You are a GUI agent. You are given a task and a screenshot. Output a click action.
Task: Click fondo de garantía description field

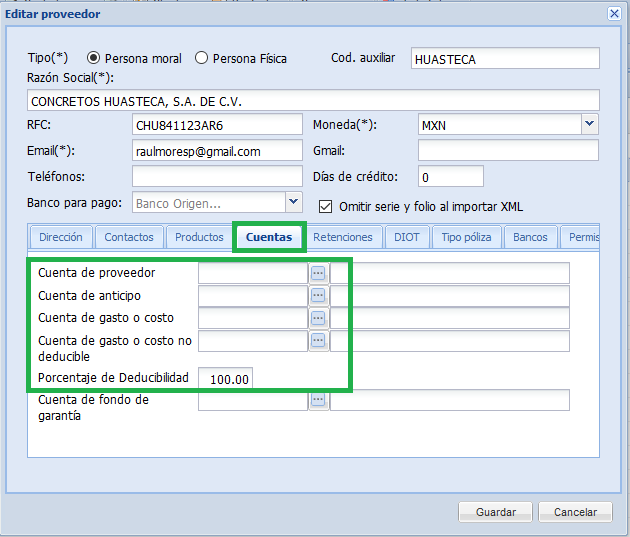[450, 400]
